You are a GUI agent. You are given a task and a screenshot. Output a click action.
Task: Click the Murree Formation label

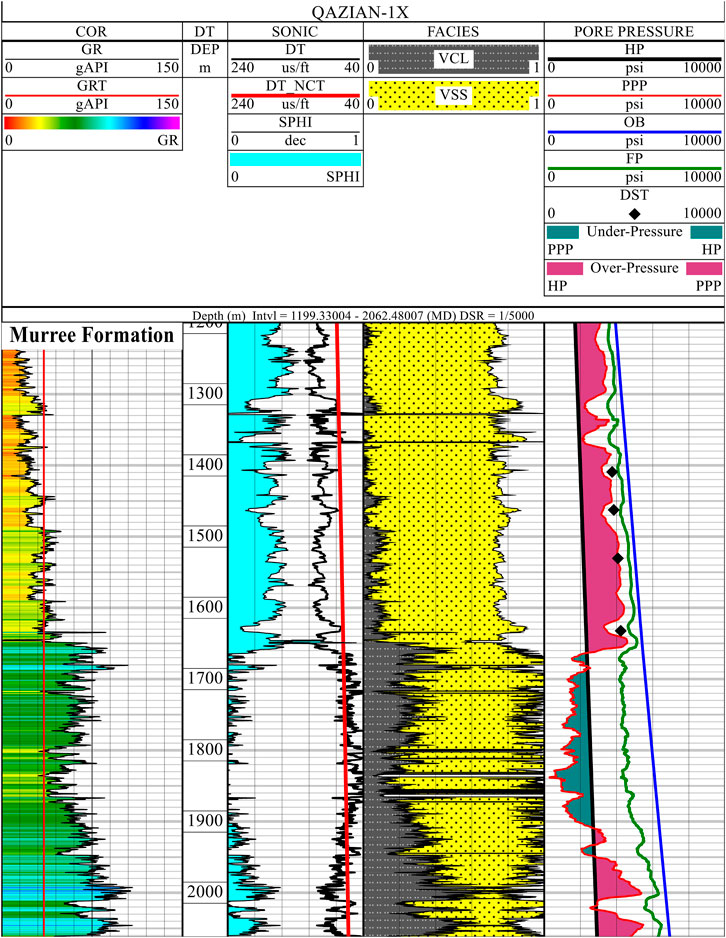point(91,335)
